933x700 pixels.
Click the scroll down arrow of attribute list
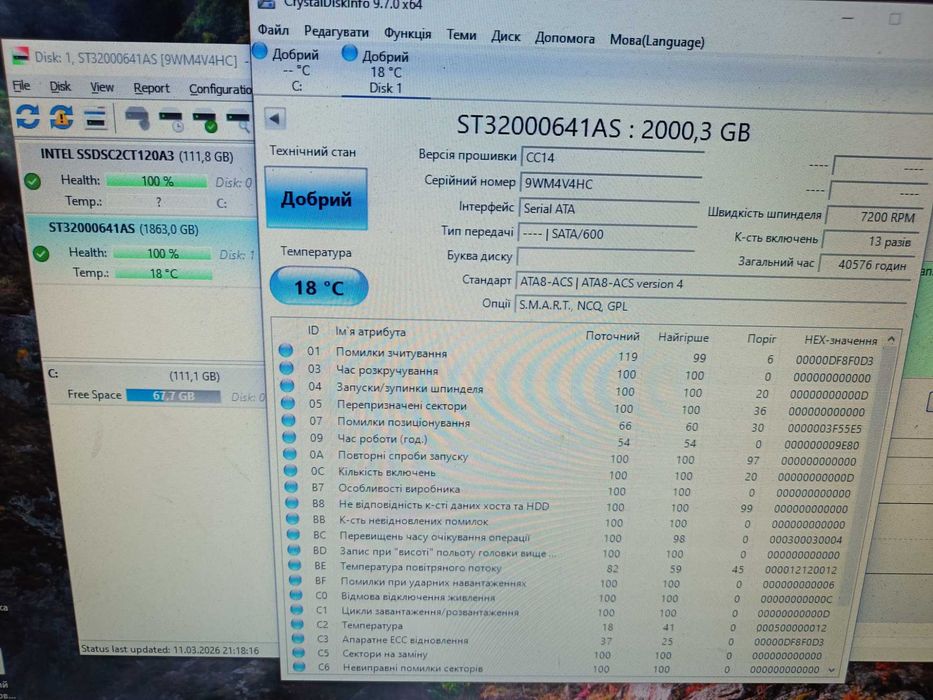point(831,670)
